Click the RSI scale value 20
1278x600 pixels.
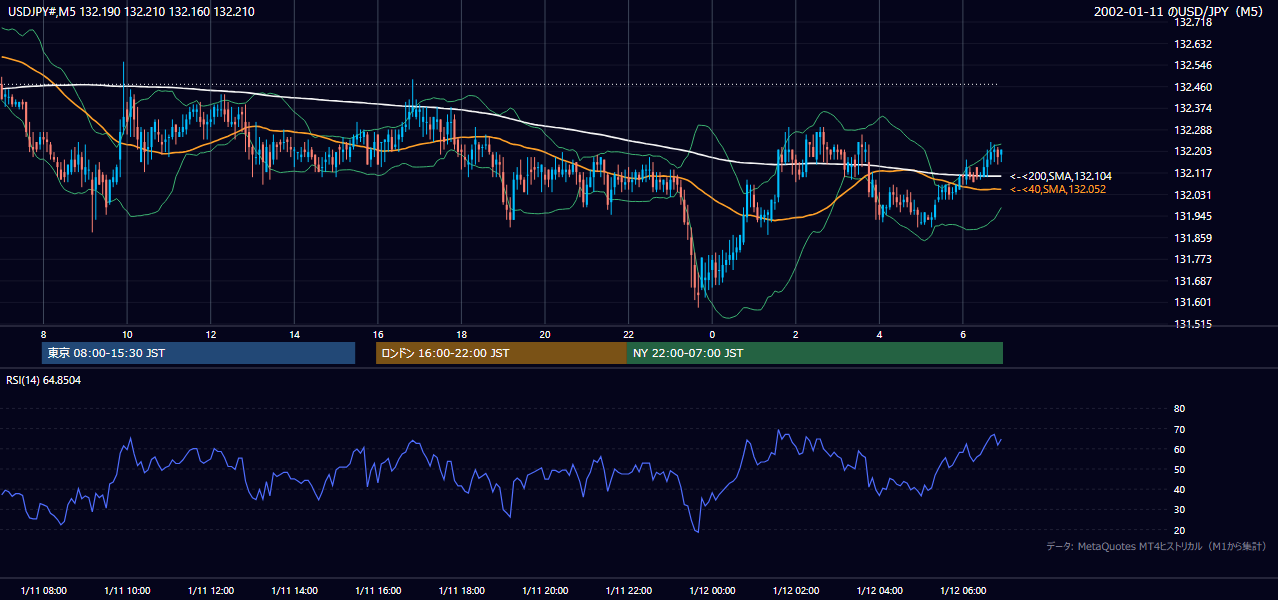tap(1179, 530)
